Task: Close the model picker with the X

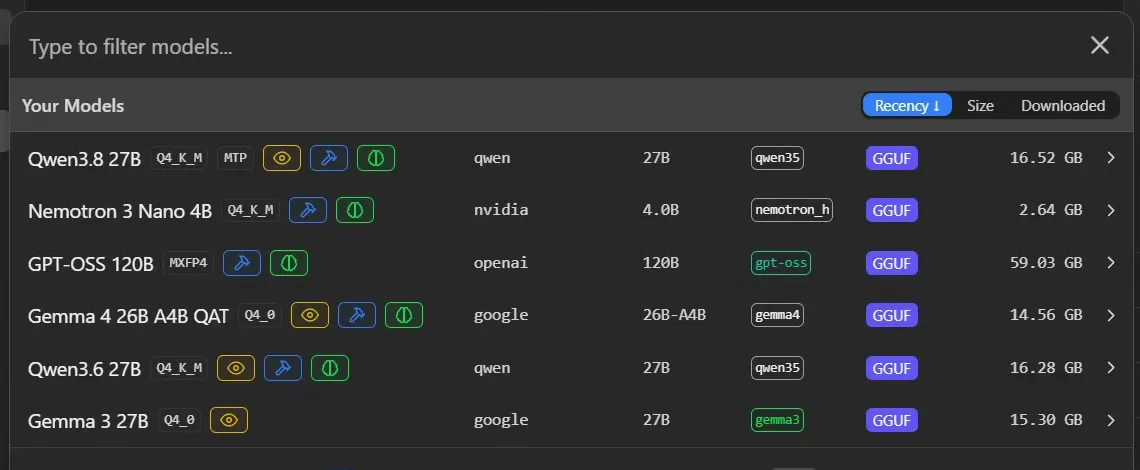Action: coord(1099,45)
